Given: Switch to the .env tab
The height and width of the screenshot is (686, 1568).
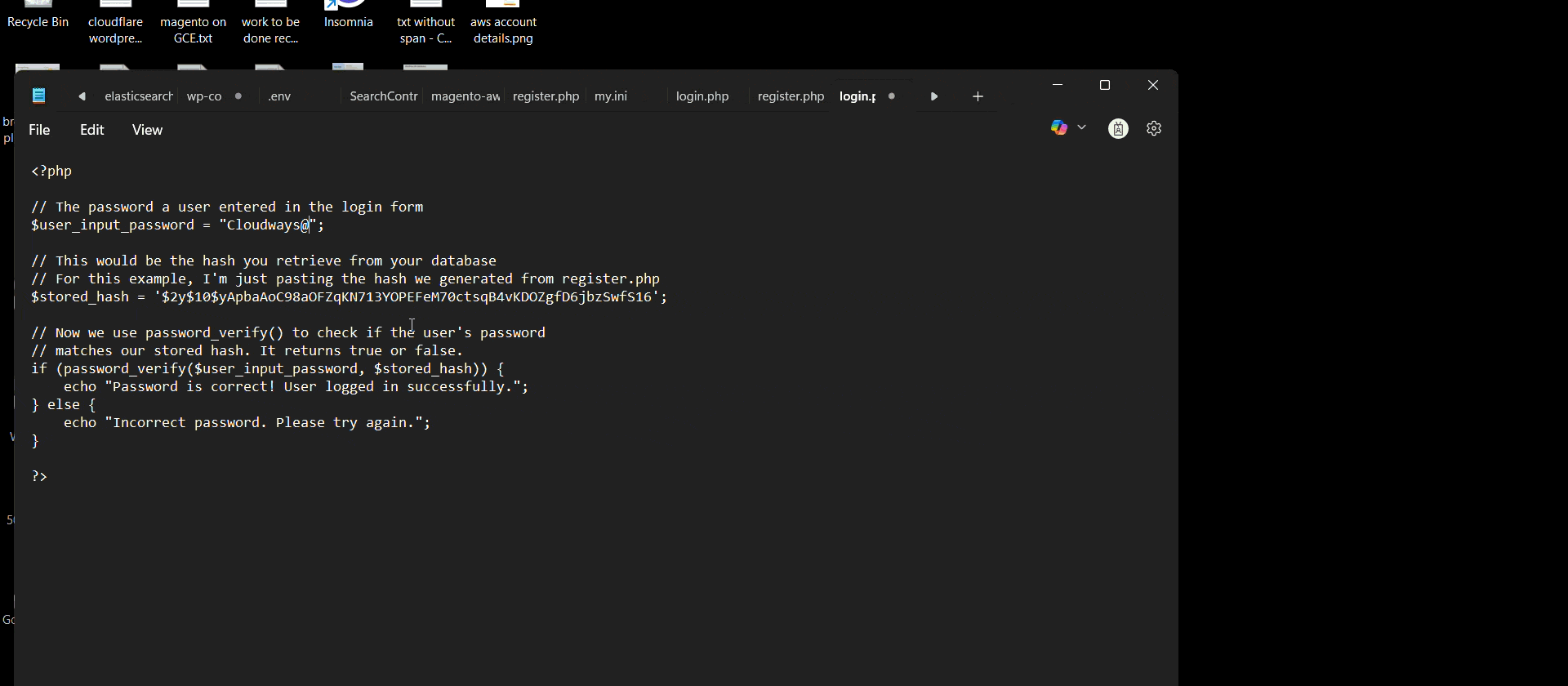Looking at the screenshot, I should (x=279, y=96).
